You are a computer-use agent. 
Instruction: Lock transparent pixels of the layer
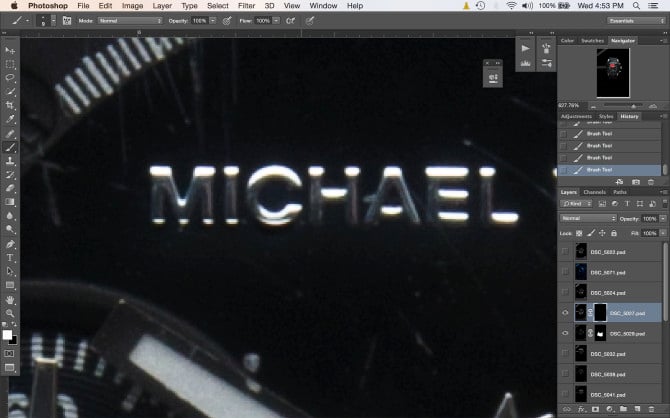pos(579,233)
